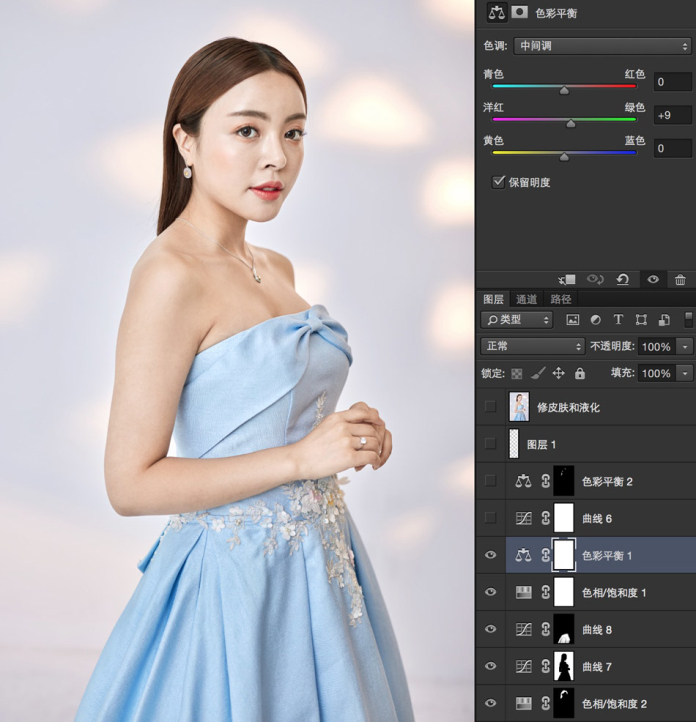Hide the 色彩平衡 1 layer
Image resolution: width=696 pixels, height=722 pixels.
[491, 555]
